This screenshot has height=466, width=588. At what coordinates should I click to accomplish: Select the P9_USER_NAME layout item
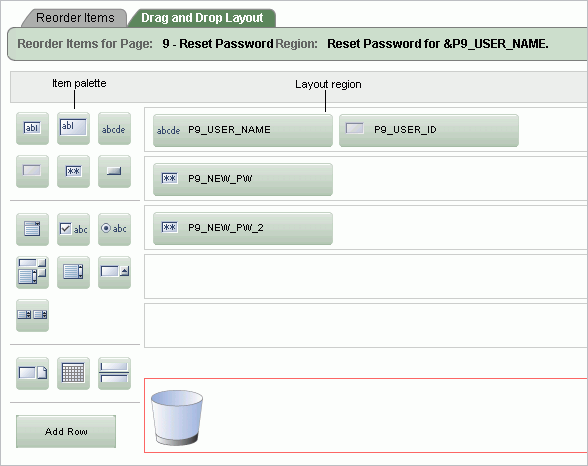click(x=243, y=130)
